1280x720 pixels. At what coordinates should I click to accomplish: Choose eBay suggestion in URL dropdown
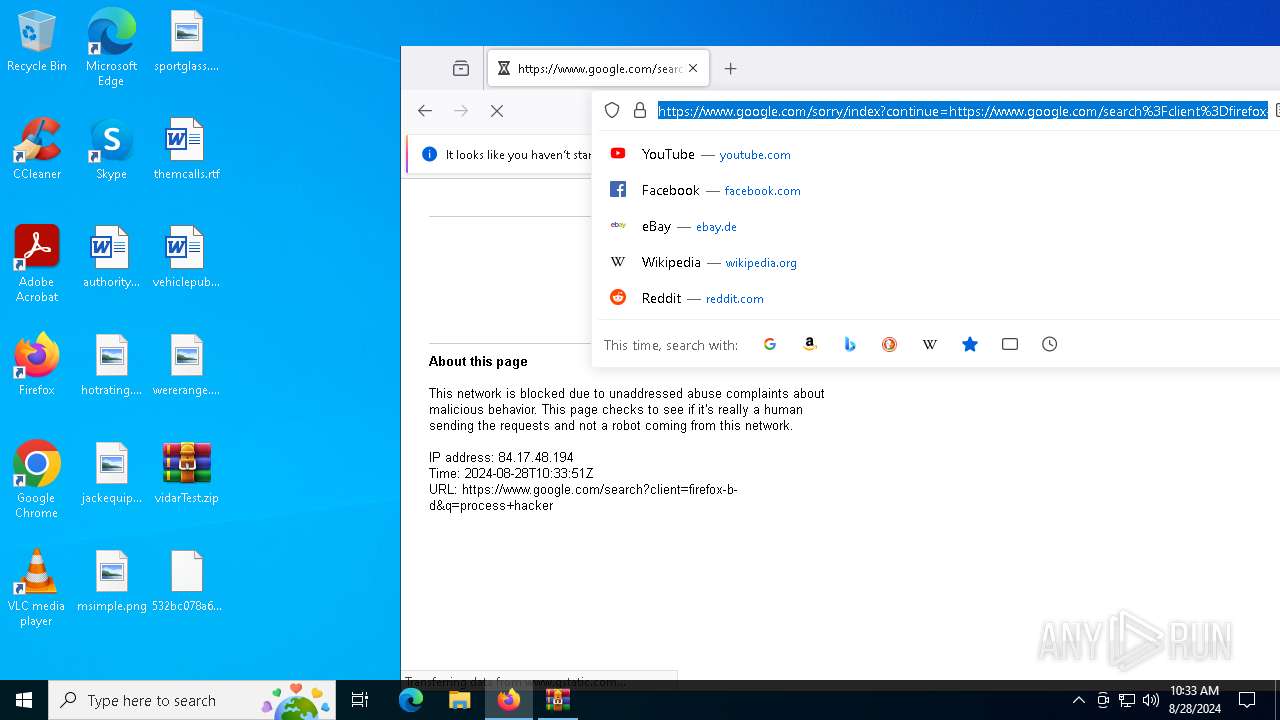[x=938, y=226]
